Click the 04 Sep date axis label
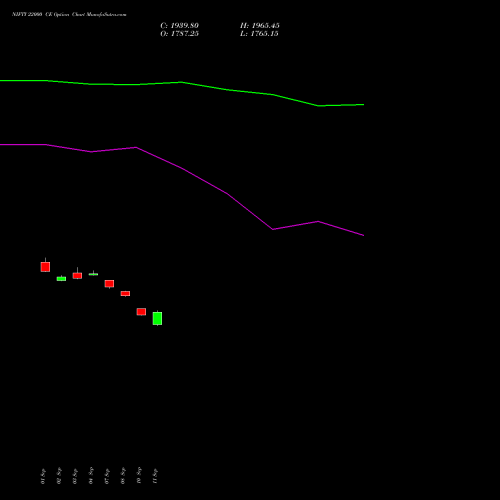The image size is (500, 500). (x=91, y=476)
